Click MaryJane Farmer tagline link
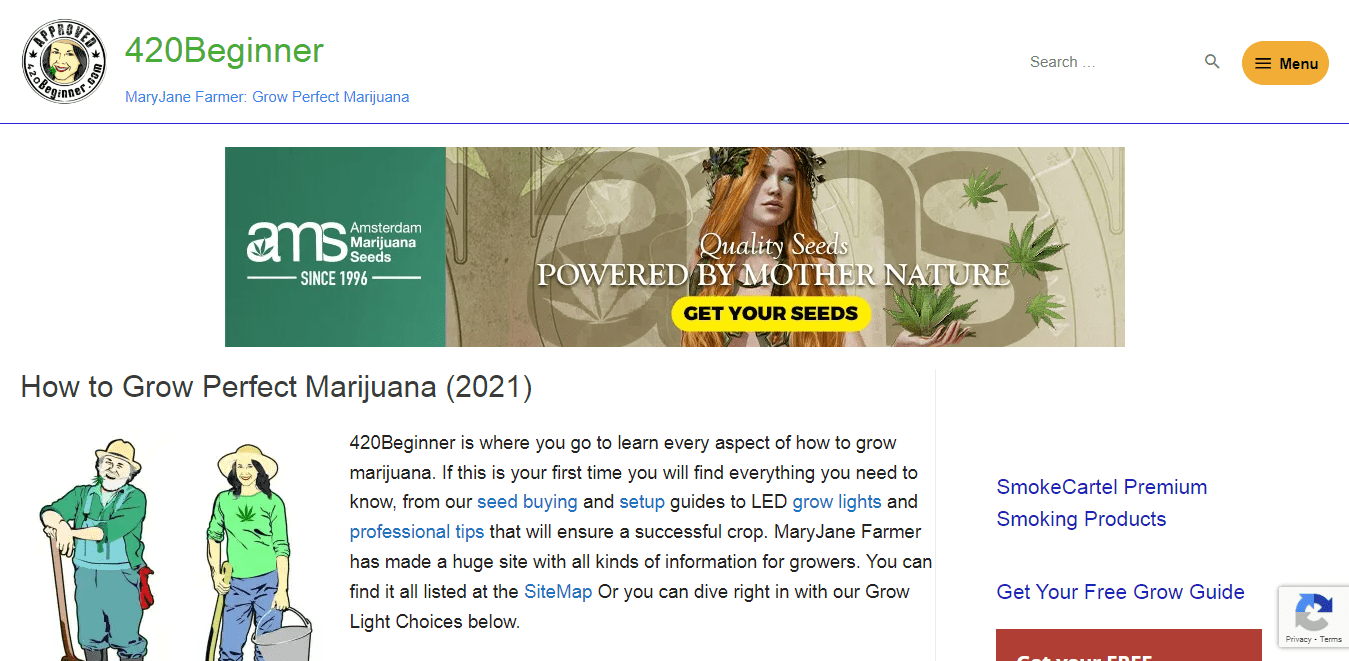This screenshot has height=661, width=1349. tap(267, 97)
